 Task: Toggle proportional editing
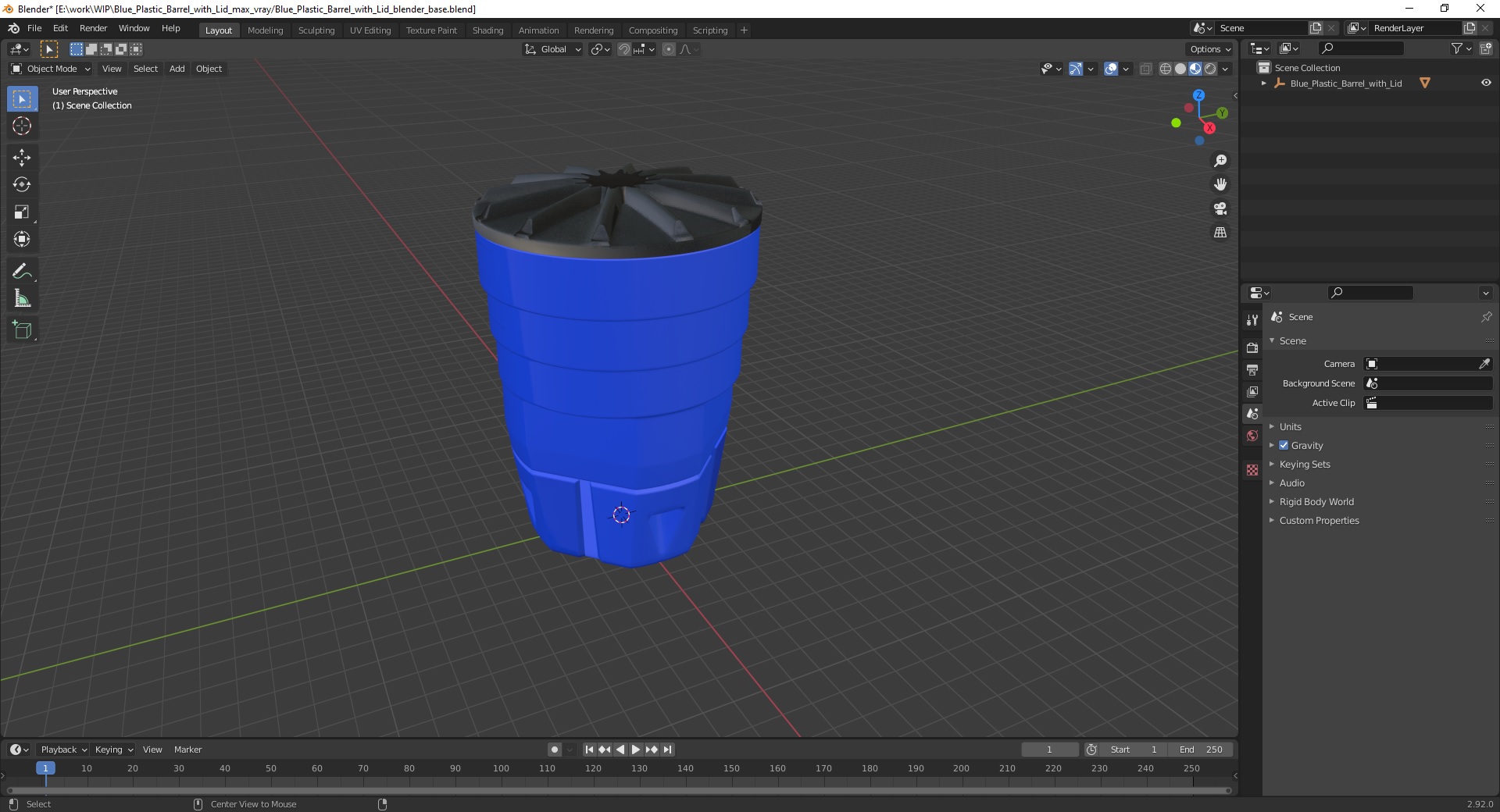click(669, 49)
